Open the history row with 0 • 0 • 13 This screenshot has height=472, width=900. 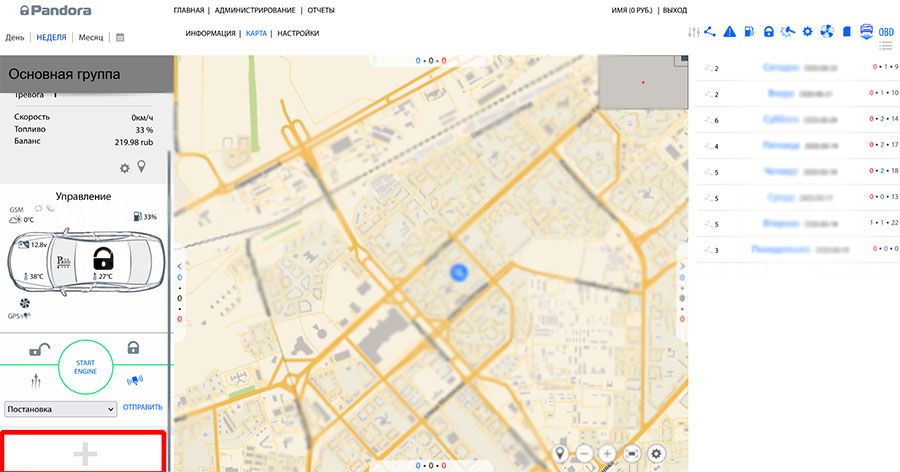798,198
